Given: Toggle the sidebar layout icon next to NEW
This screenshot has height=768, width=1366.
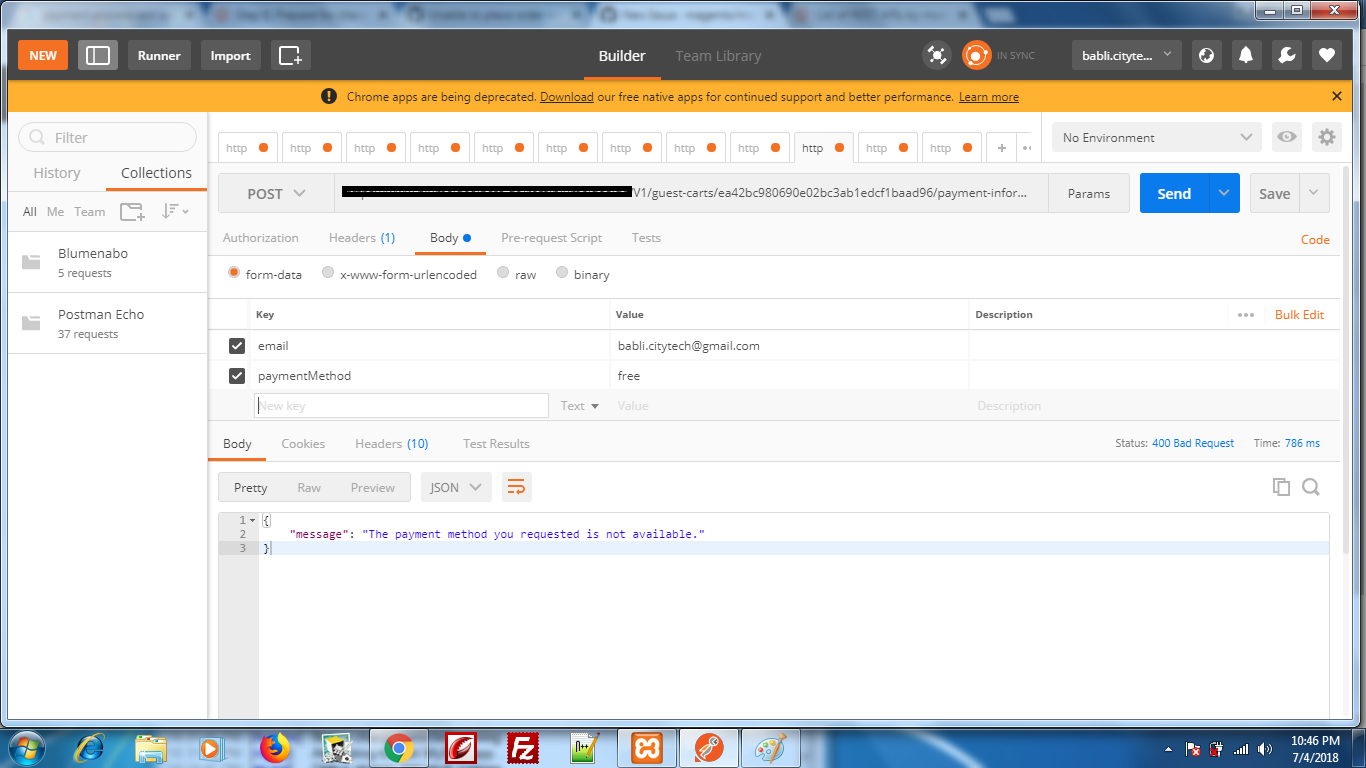Looking at the screenshot, I should tap(97, 55).
